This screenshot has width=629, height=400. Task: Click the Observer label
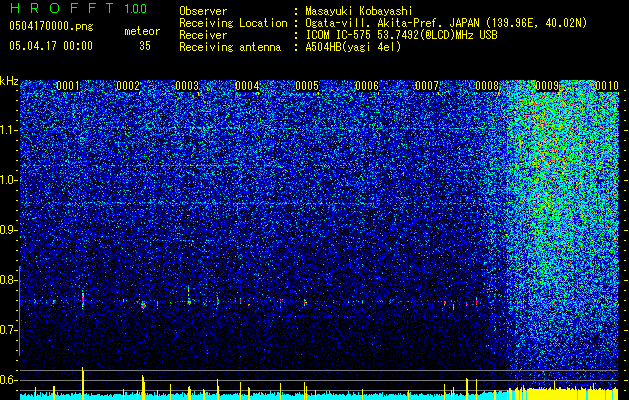click(x=203, y=11)
